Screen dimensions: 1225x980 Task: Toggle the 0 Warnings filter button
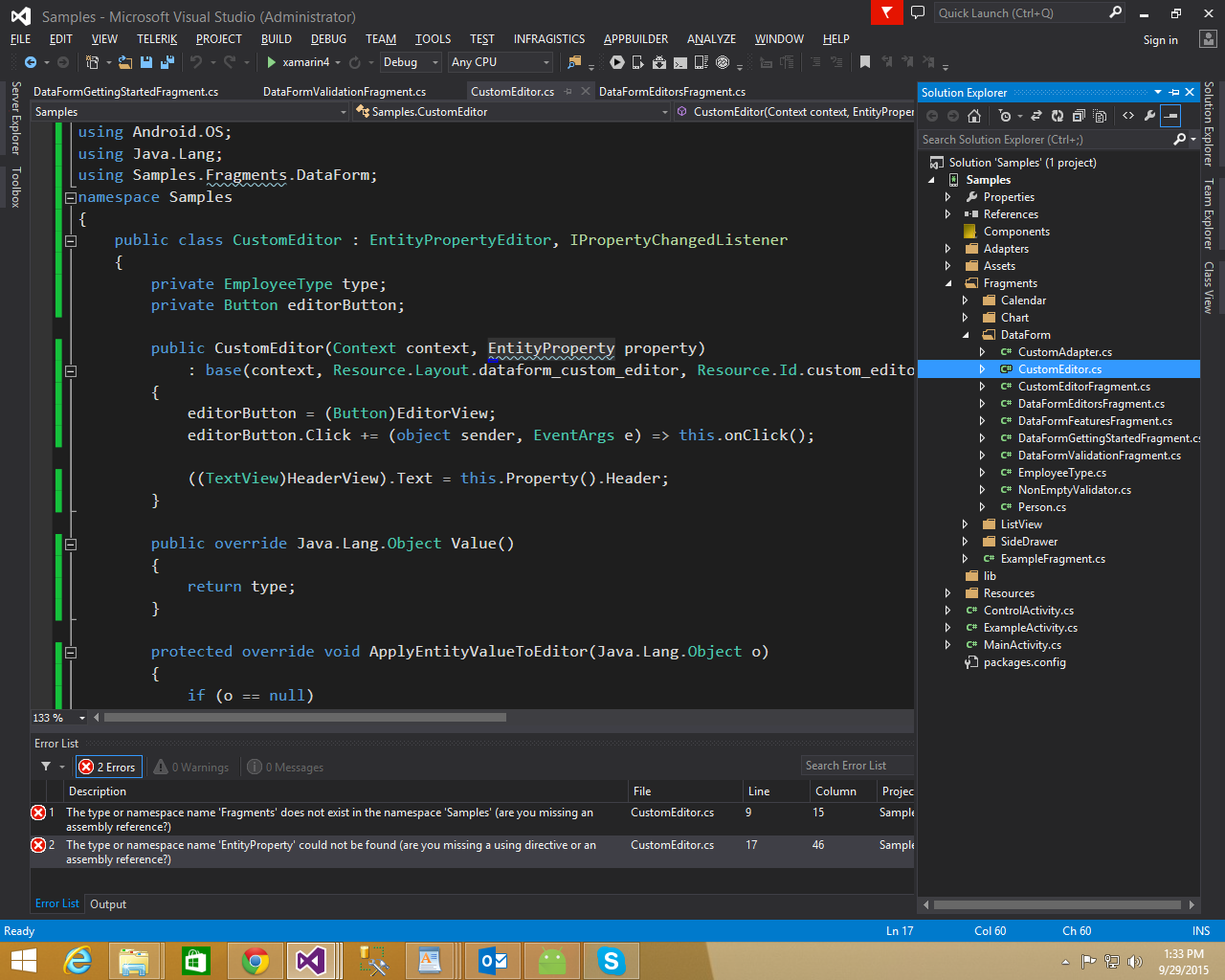tap(191, 767)
